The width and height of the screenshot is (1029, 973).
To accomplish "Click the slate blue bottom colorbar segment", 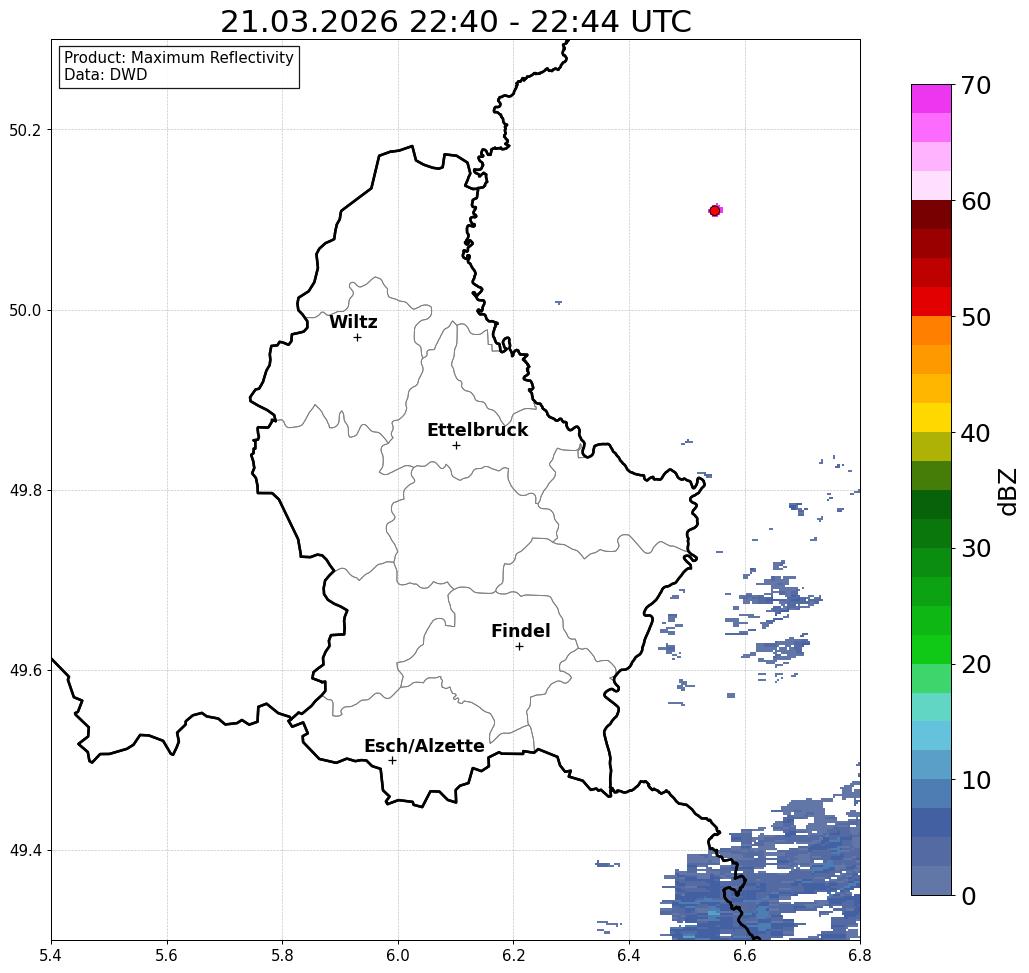I will pyautogui.click(x=931, y=880).
